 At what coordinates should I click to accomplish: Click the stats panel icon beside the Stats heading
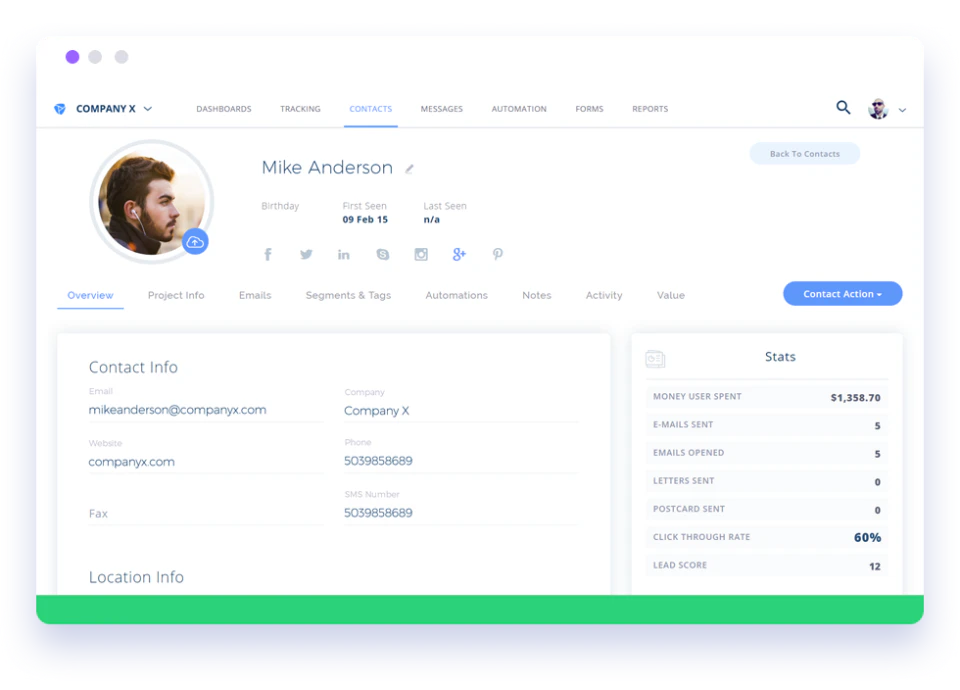656,358
